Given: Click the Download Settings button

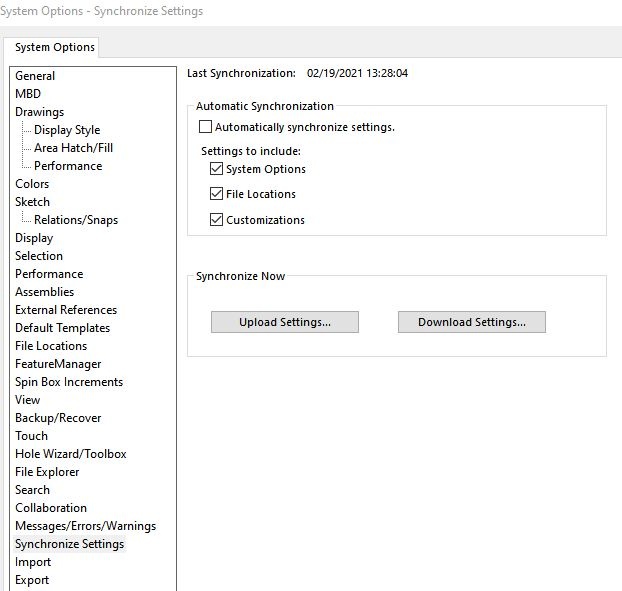Looking at the screenshot, I should click(472, 322).
